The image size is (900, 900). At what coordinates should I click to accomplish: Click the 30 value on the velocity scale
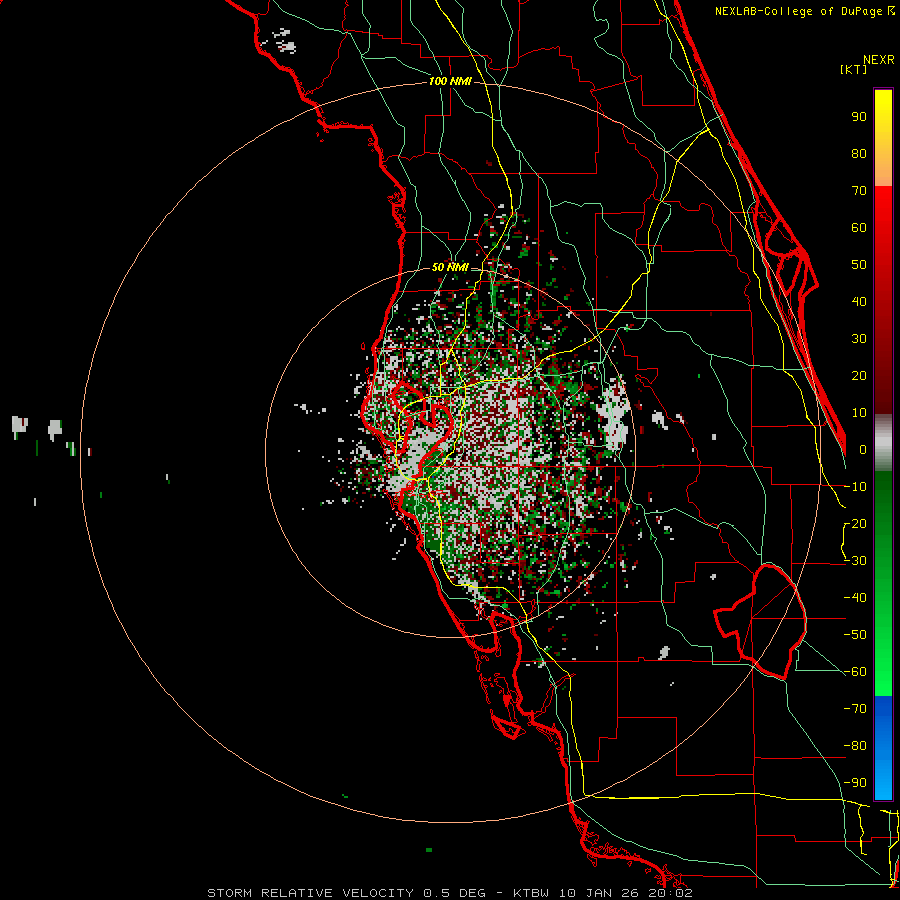(859, 339)
